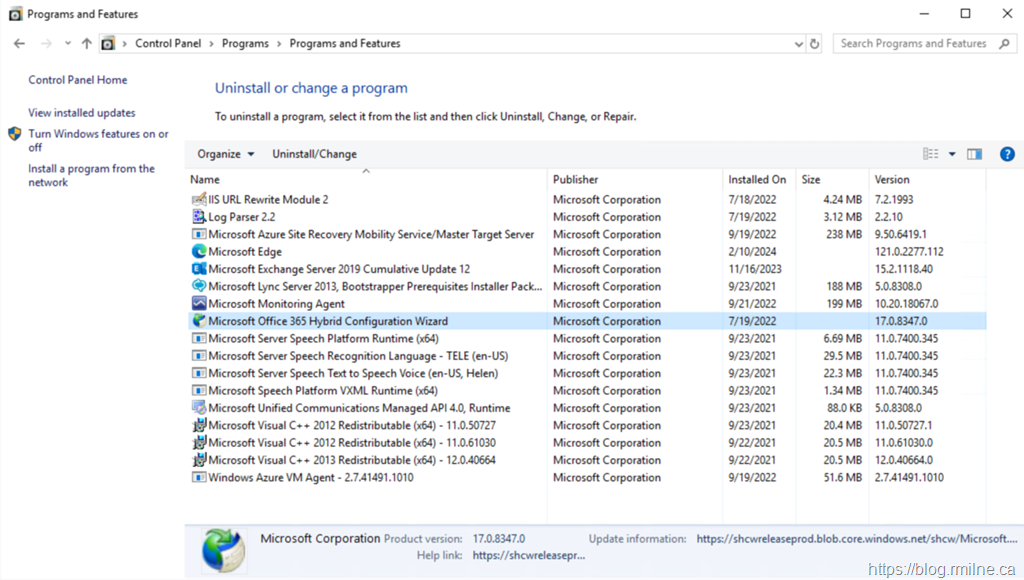Select the Log Parser 2.2 entry
1024x580 pixels.
coord(241,217)
